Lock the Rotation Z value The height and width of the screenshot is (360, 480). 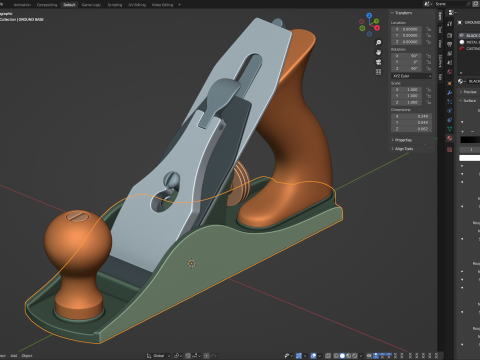(429, 68)
